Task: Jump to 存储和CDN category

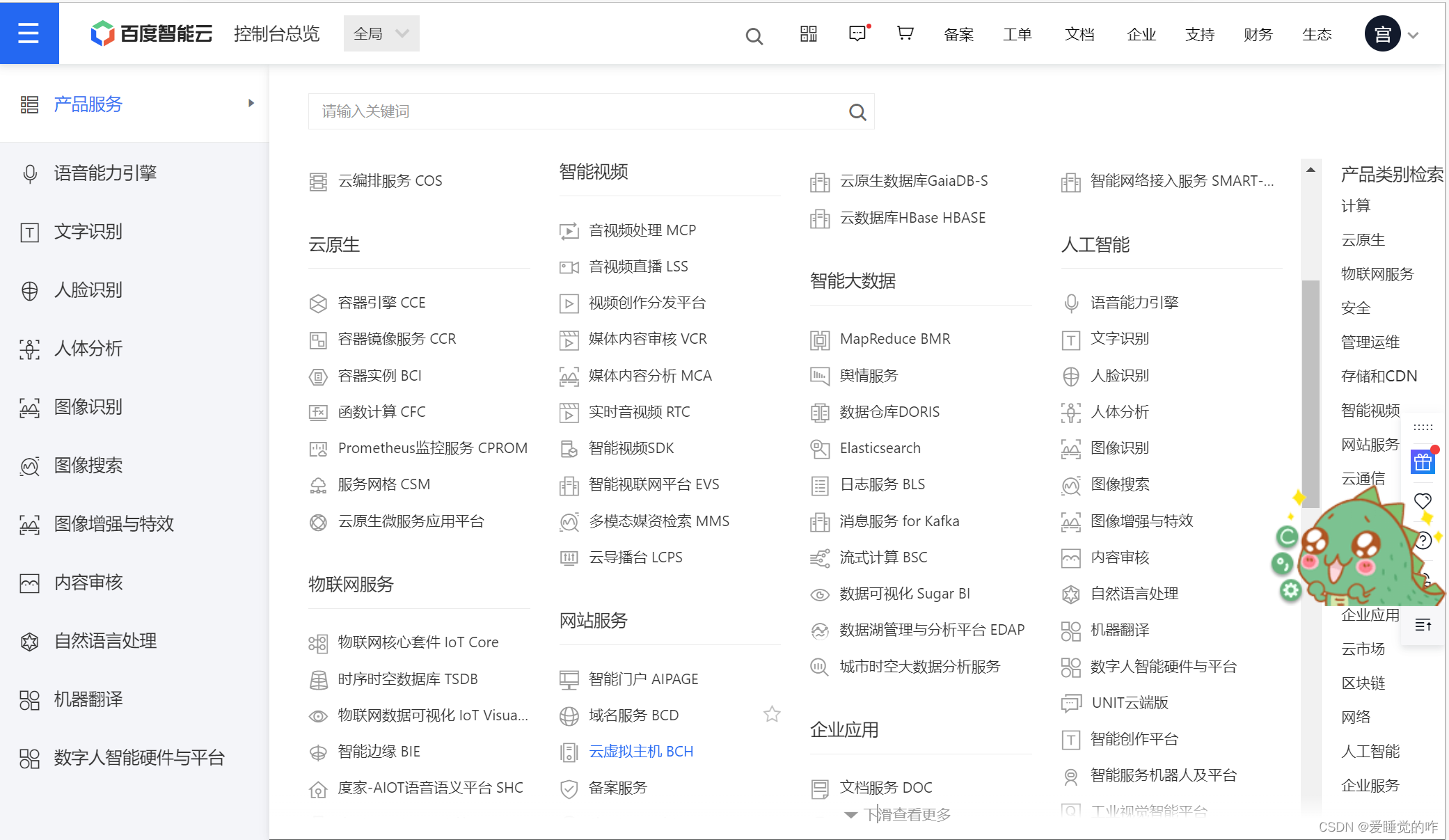Action: 1379,376
